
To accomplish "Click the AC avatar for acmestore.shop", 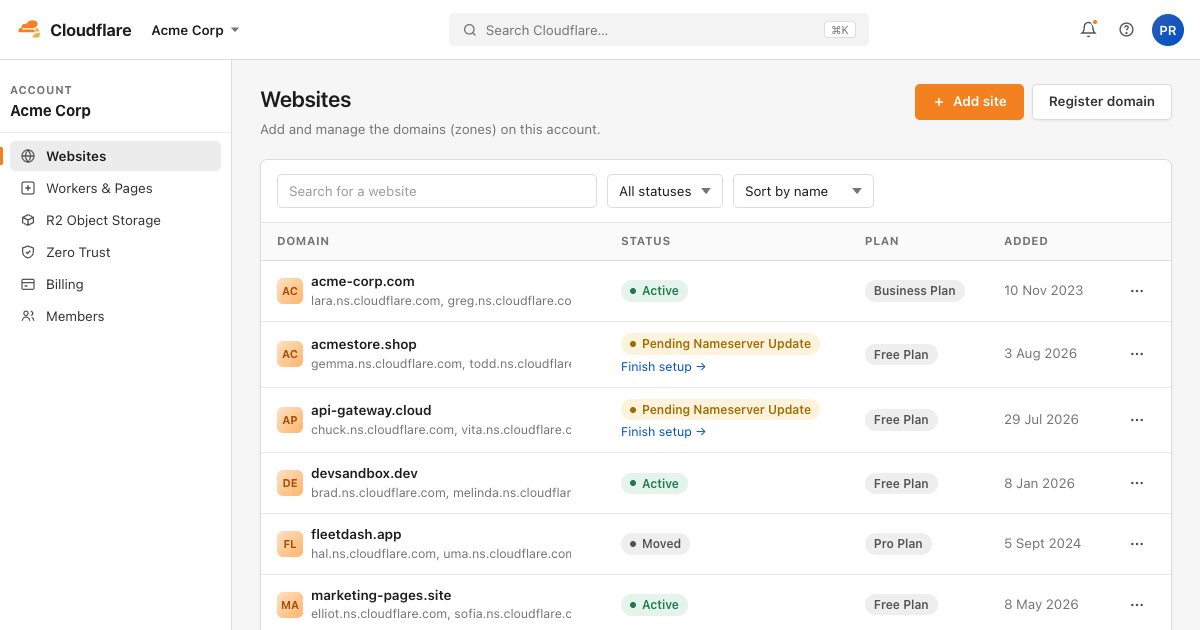I will [x=290, y=354].
